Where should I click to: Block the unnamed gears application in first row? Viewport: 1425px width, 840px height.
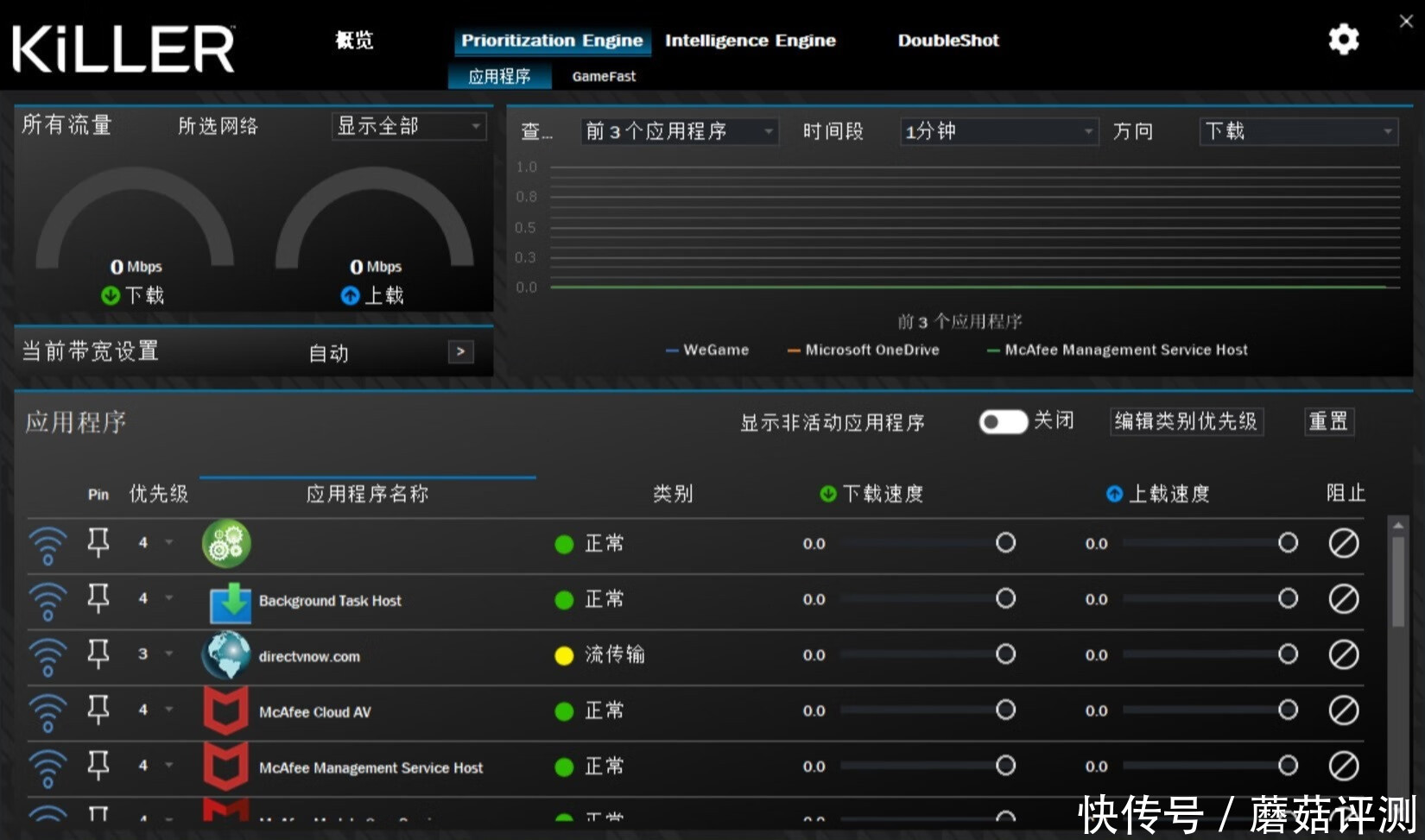[1343, 543]
